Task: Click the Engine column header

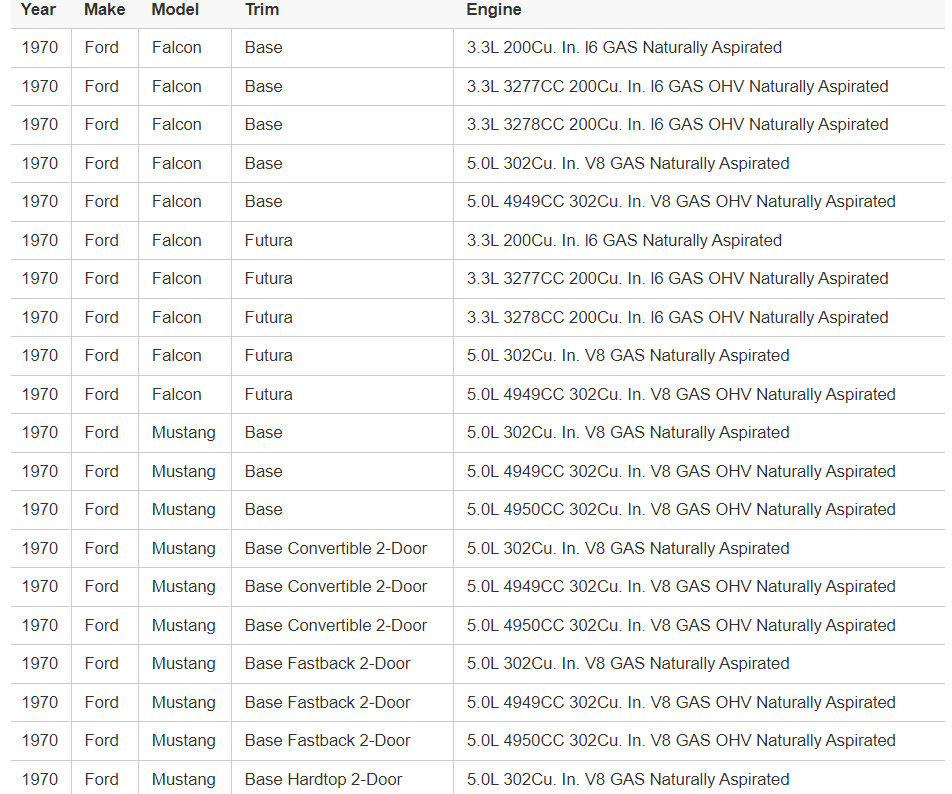Action: click(x=493, y=10)
